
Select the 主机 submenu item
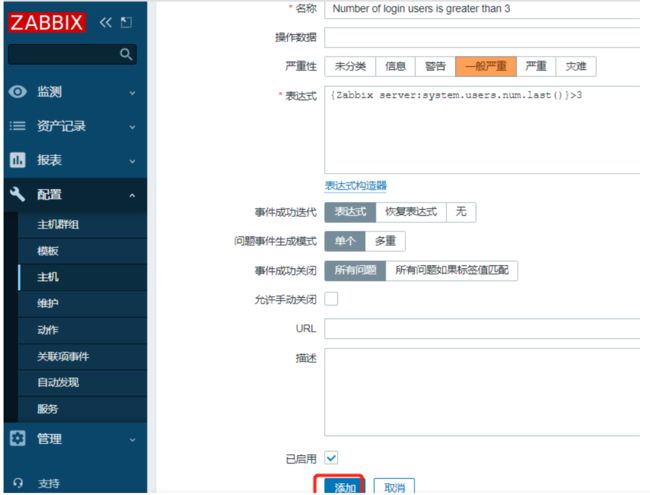click(x=82, y=277)
